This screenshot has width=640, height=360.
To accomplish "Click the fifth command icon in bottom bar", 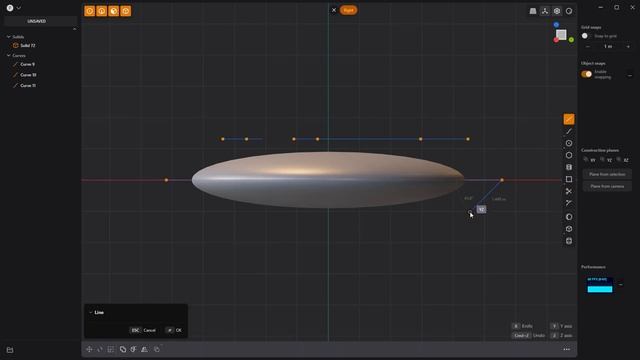I will pos(133,349).
